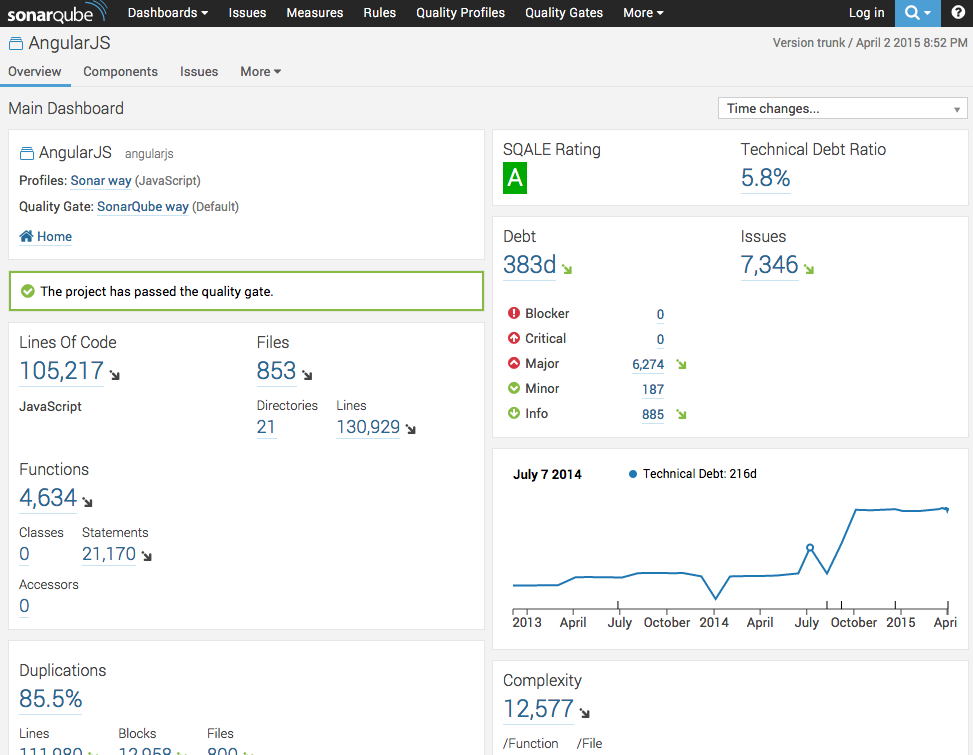Open the 5.8% technical debt ratio
This screenshot has height=755, width=973.
coord(766,179)
